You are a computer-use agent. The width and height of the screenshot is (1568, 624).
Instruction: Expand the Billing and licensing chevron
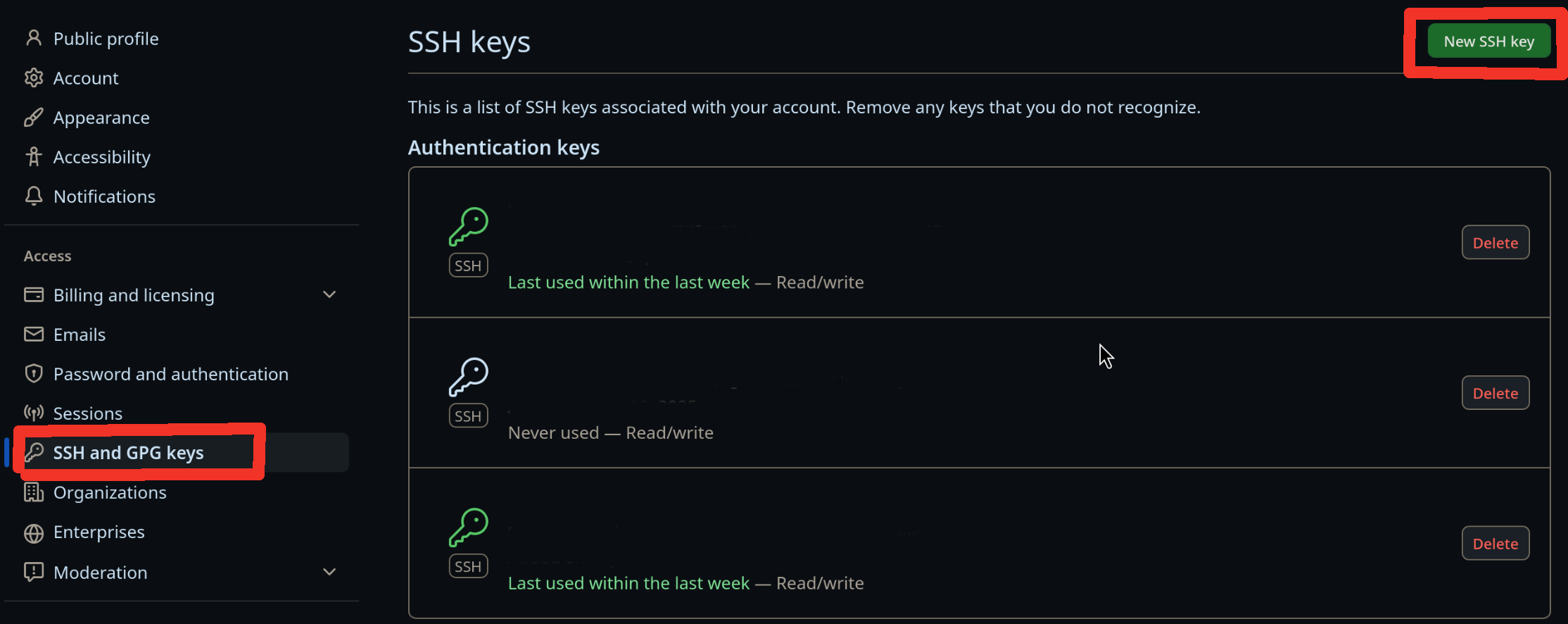pos(329,294)
